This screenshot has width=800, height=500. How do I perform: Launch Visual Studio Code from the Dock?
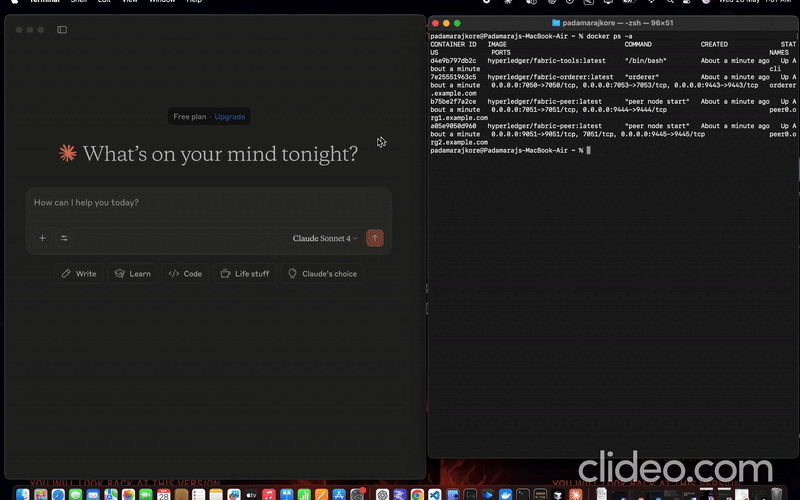tap(435, 494)
